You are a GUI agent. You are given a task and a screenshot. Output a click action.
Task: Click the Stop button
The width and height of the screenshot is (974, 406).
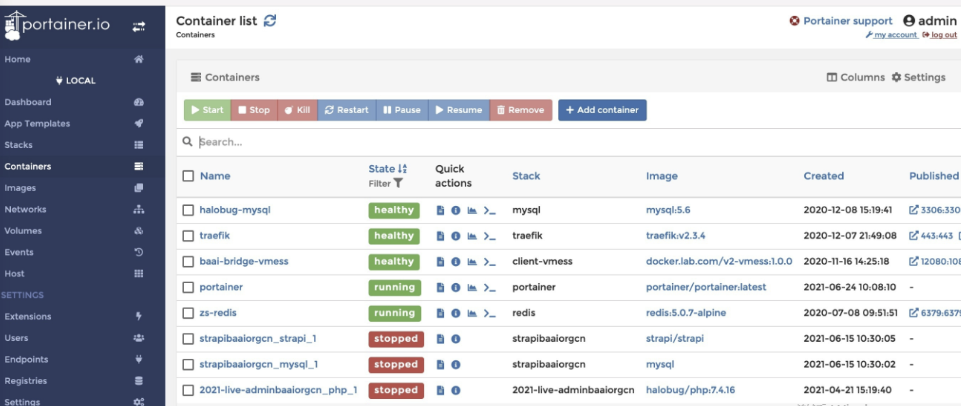click(x=254, y=110)
